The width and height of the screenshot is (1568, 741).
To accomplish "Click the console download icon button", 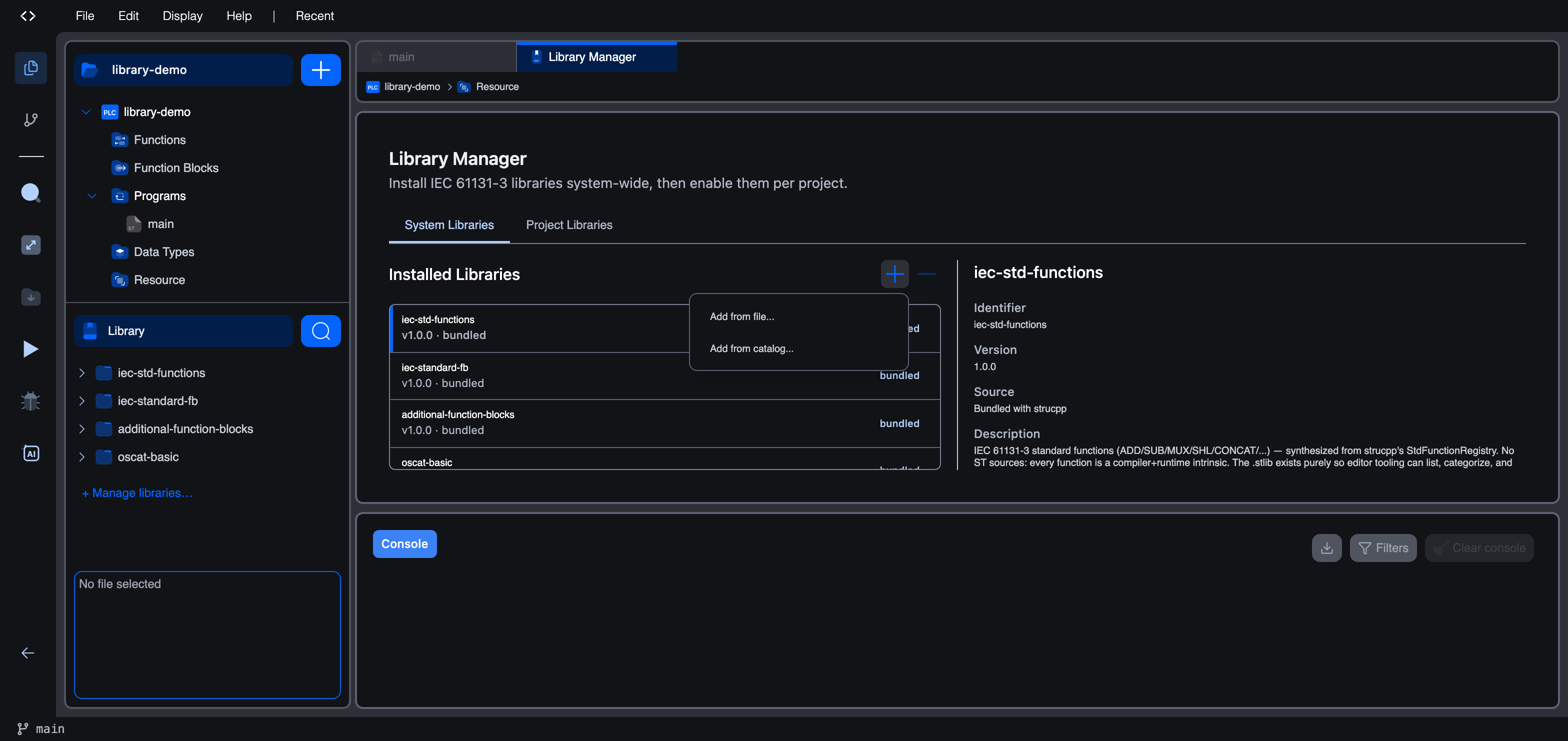I will 1327,548.
